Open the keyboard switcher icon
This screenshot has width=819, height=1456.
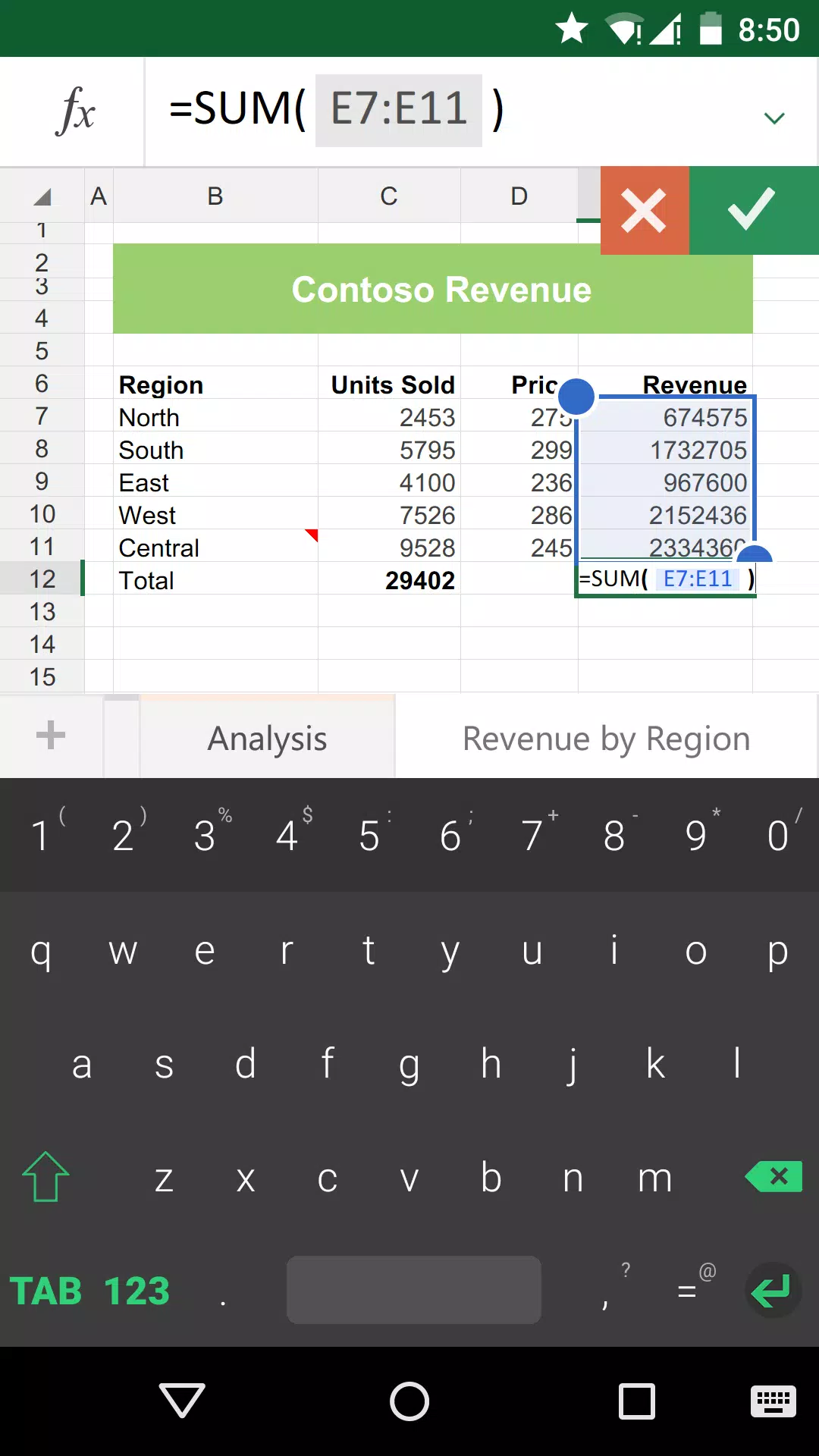[x=773, y=1401]
